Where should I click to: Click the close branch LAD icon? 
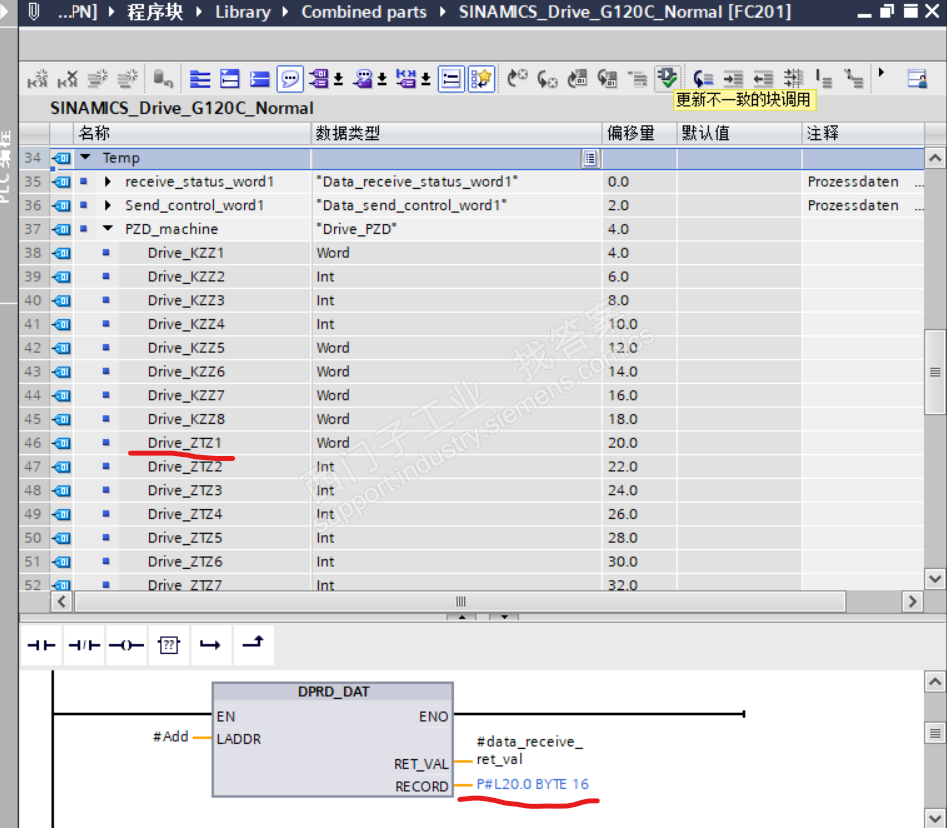253,644
